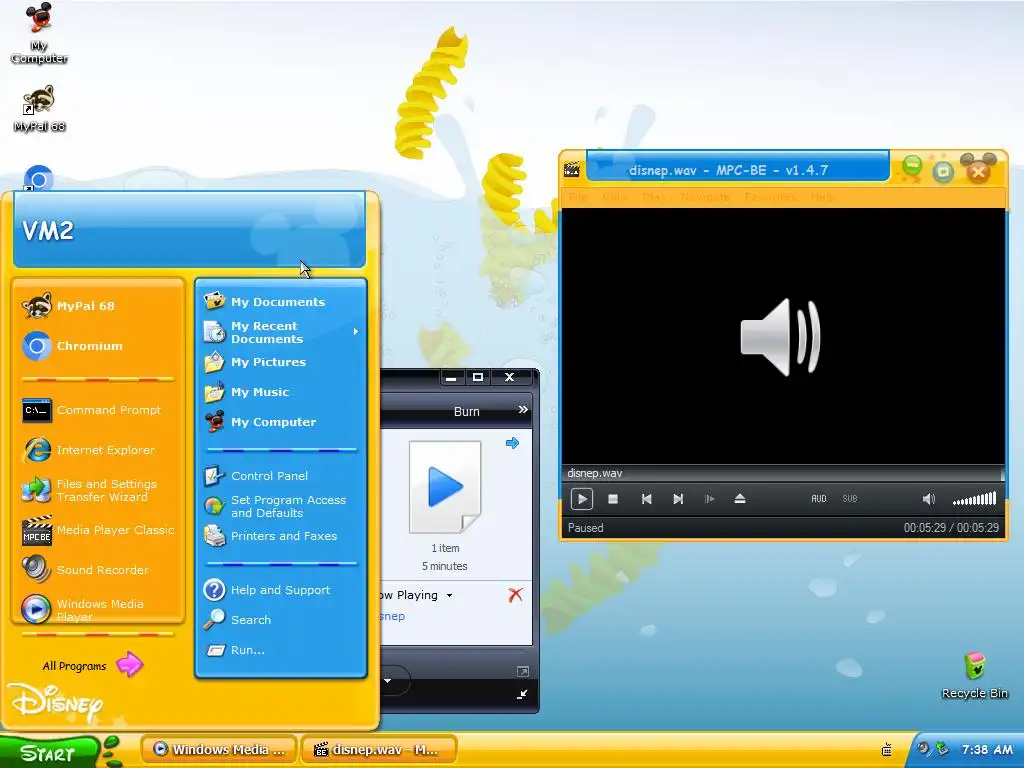Skip to next track in MPC-BE

pos(678,499)
